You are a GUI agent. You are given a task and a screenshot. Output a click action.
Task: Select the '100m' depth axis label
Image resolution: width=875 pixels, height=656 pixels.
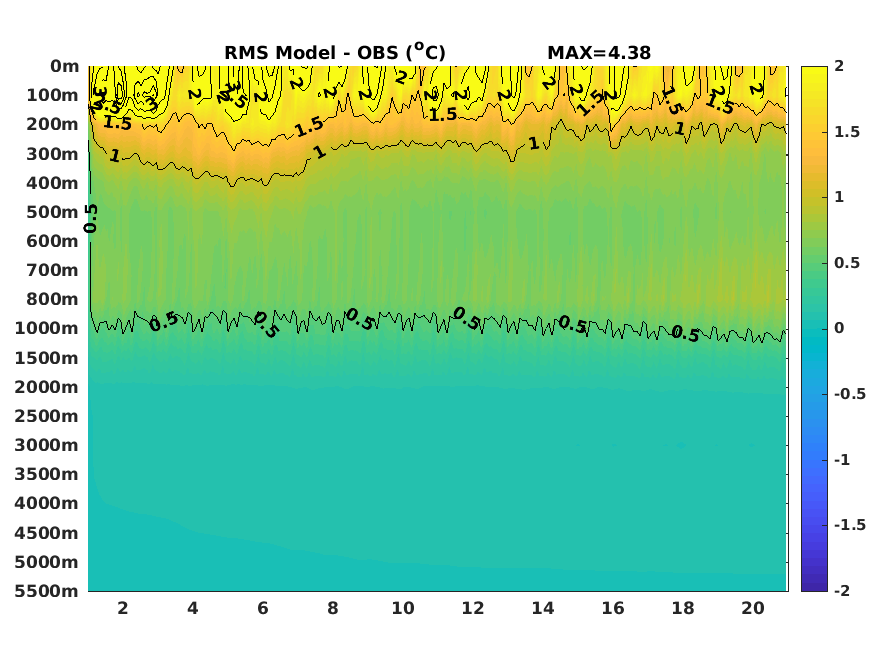[x=52, y=95]
